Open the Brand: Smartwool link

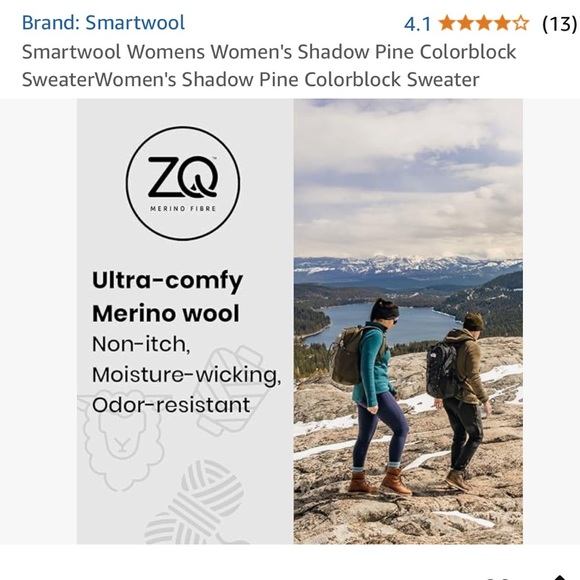[x=103, y=23]
